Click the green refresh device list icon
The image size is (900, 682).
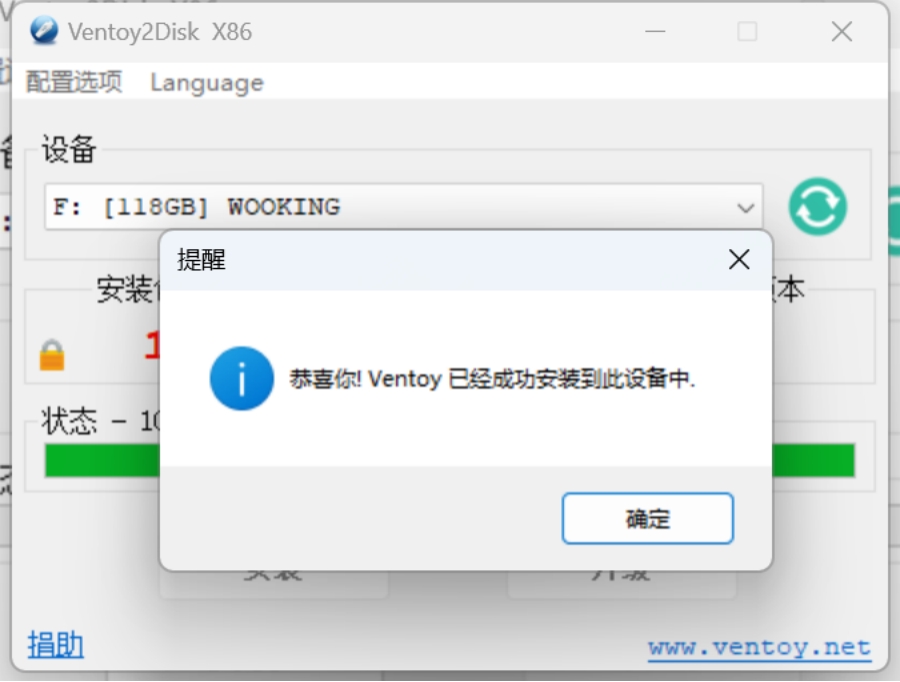[x=817, y=207]
